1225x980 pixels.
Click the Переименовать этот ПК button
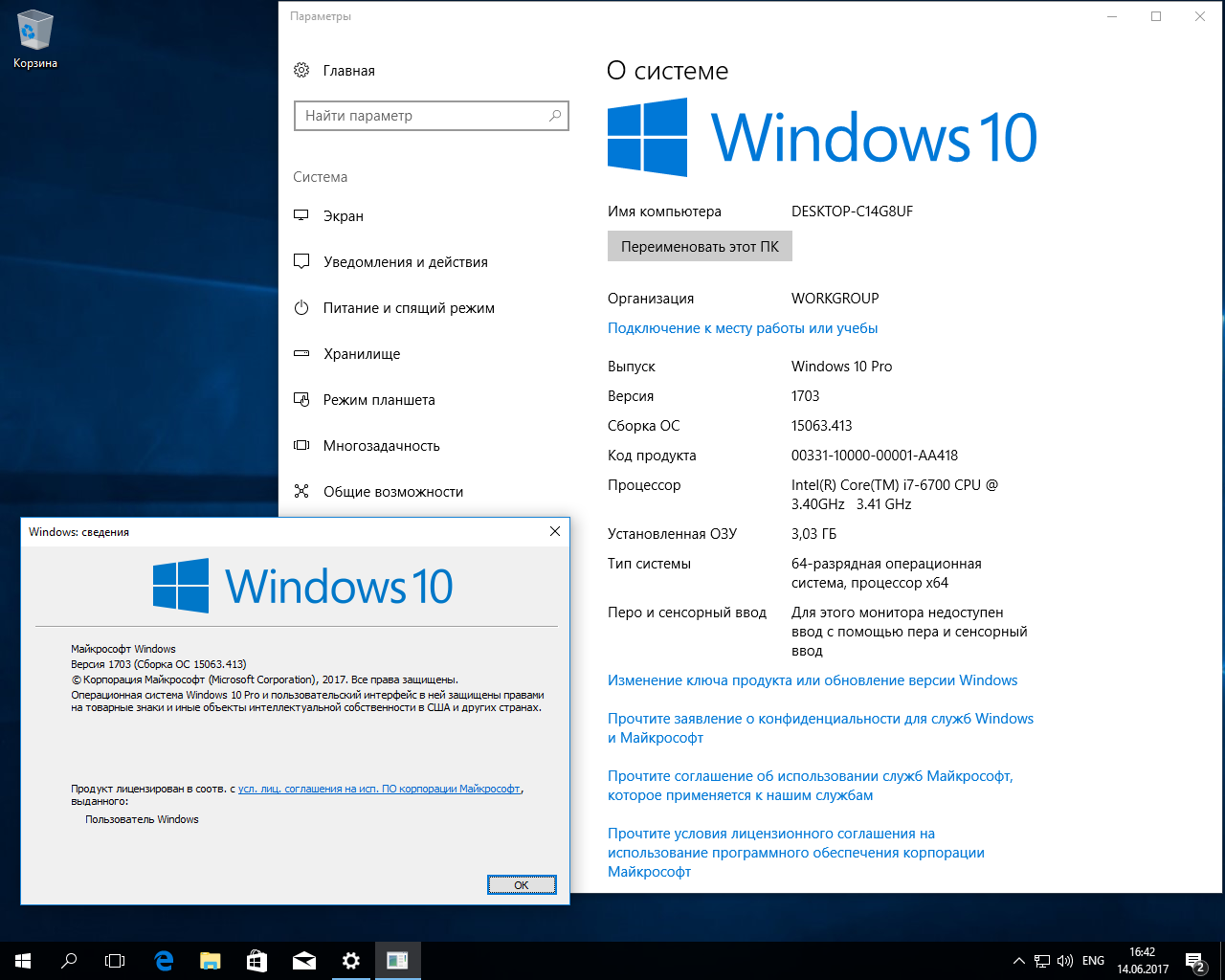tap(700, 246)
